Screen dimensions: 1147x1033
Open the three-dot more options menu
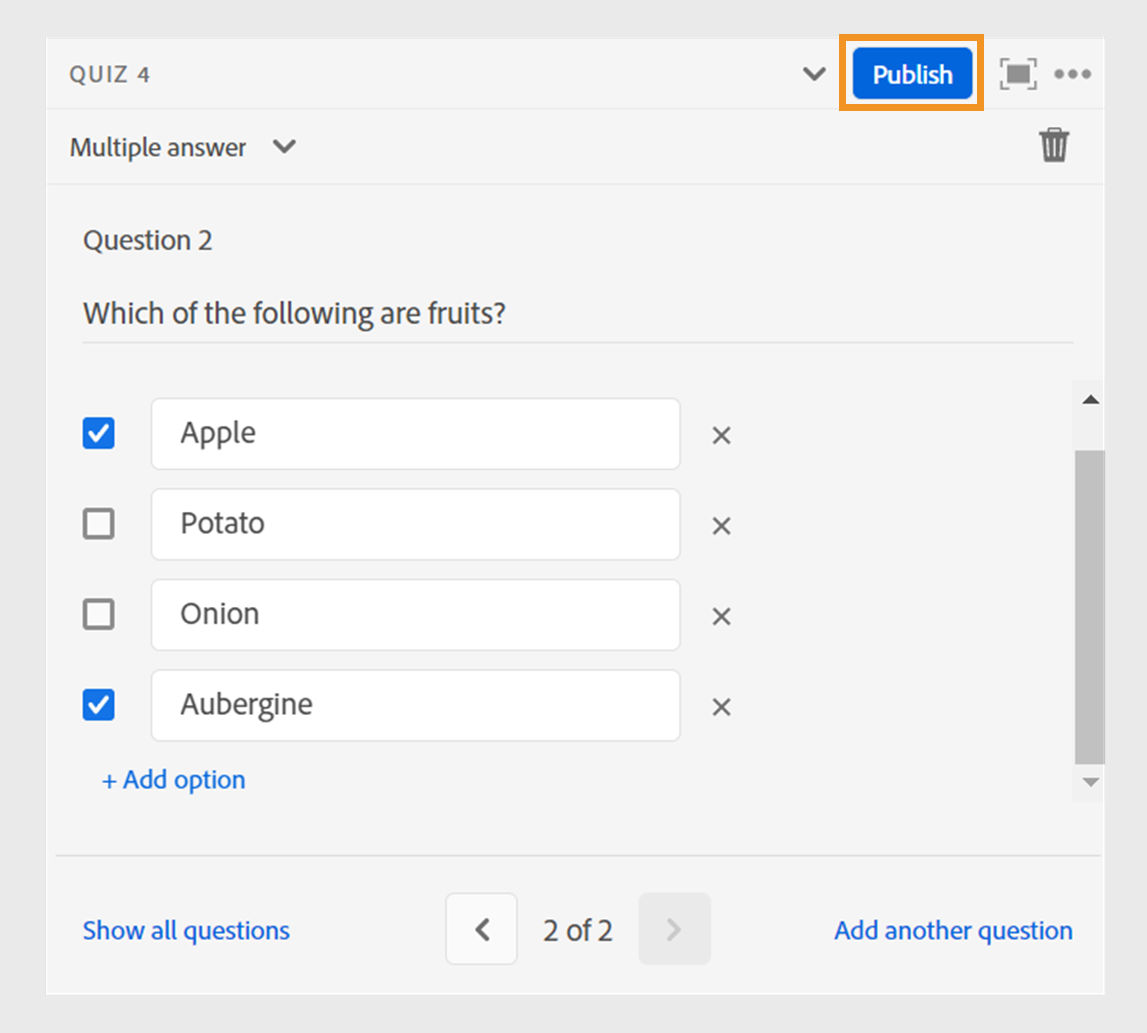click(x=1072, y=74)
